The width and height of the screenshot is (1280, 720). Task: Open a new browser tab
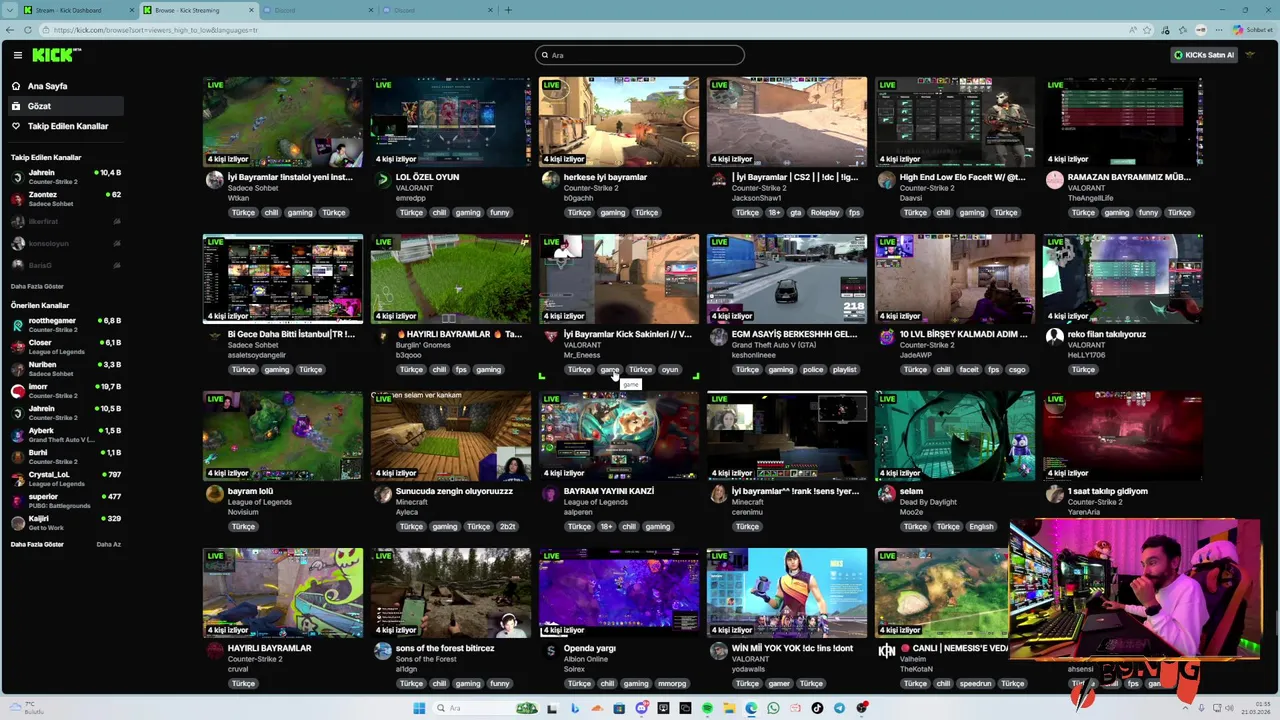pos(508,10)
